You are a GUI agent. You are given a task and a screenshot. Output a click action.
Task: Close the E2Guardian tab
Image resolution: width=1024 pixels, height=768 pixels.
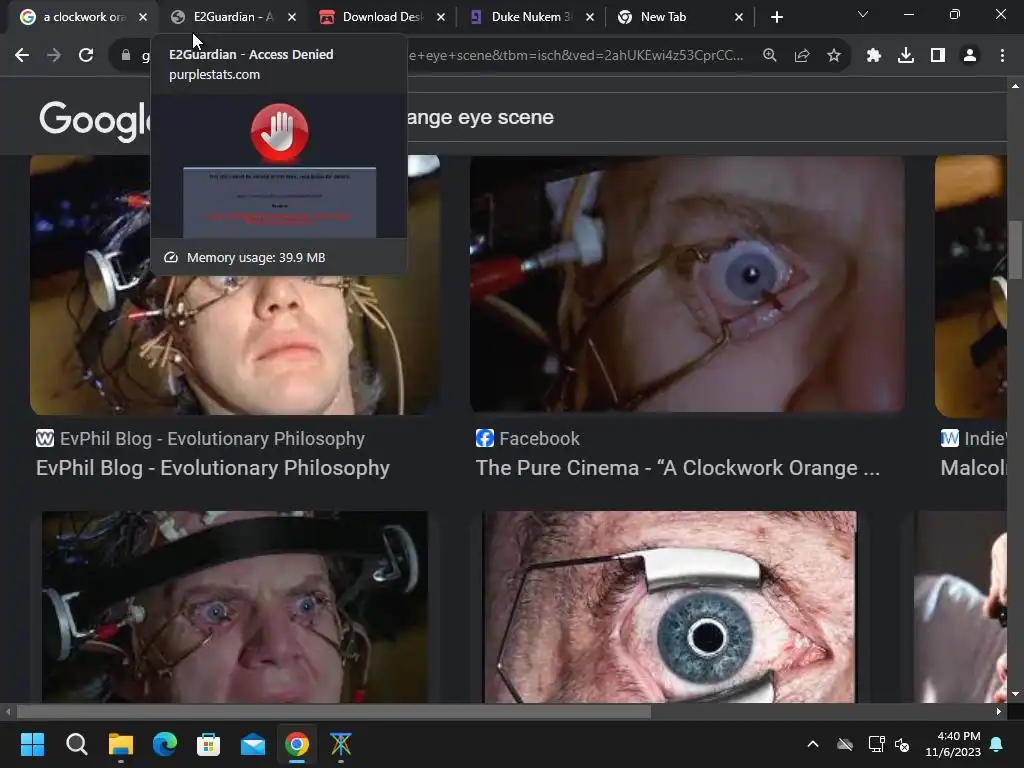click(292, 17)
